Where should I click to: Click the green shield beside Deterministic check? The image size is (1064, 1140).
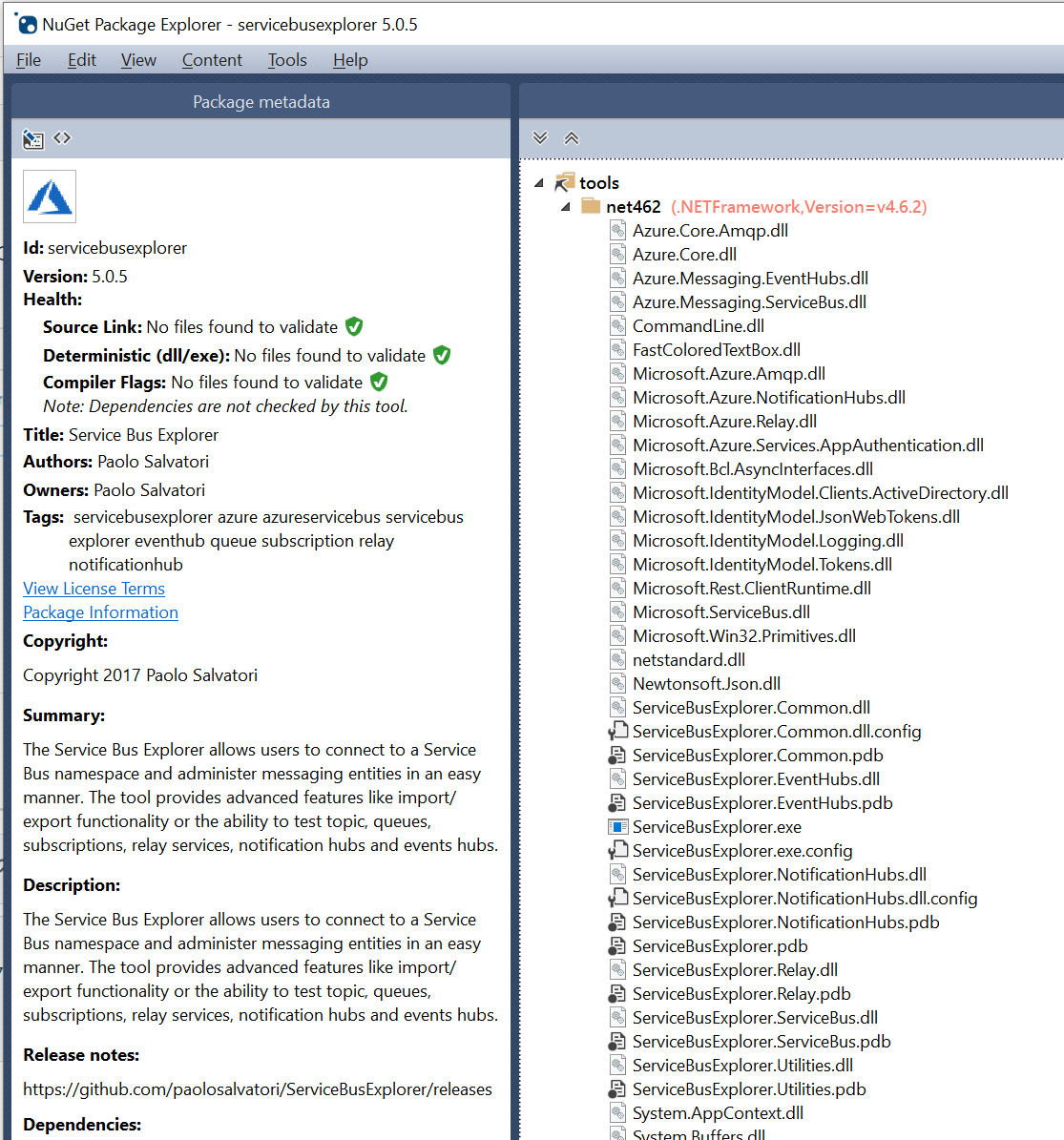click(x=441, y=354)
